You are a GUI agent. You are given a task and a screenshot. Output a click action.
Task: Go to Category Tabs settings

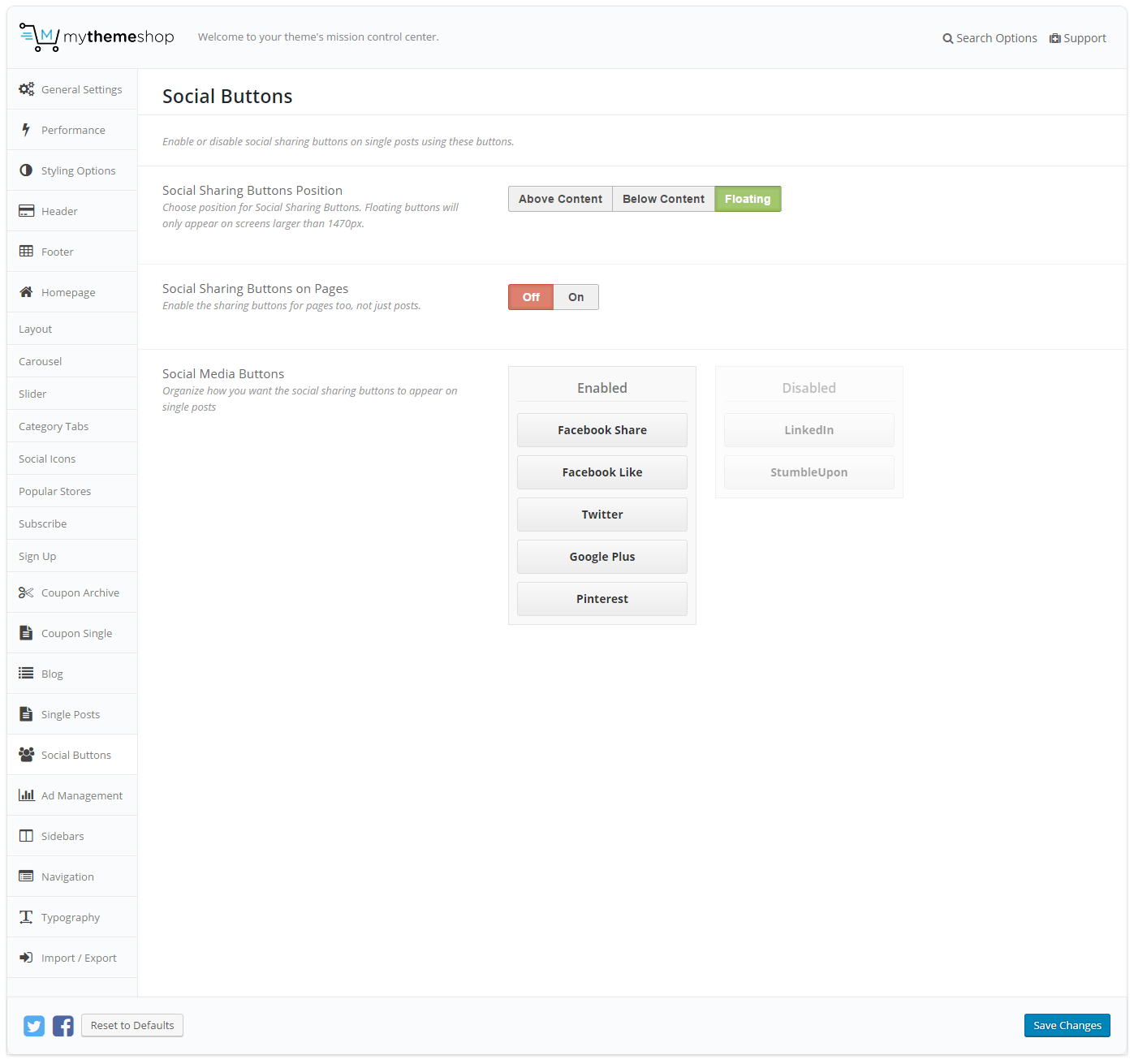coord(54,426)
